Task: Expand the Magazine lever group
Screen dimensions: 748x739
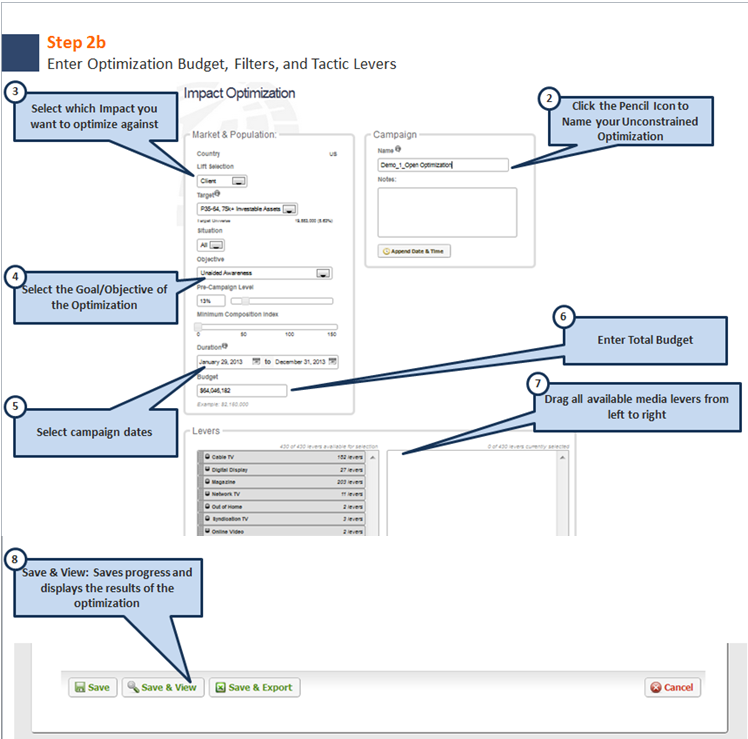Action: (x=207, y=482)
